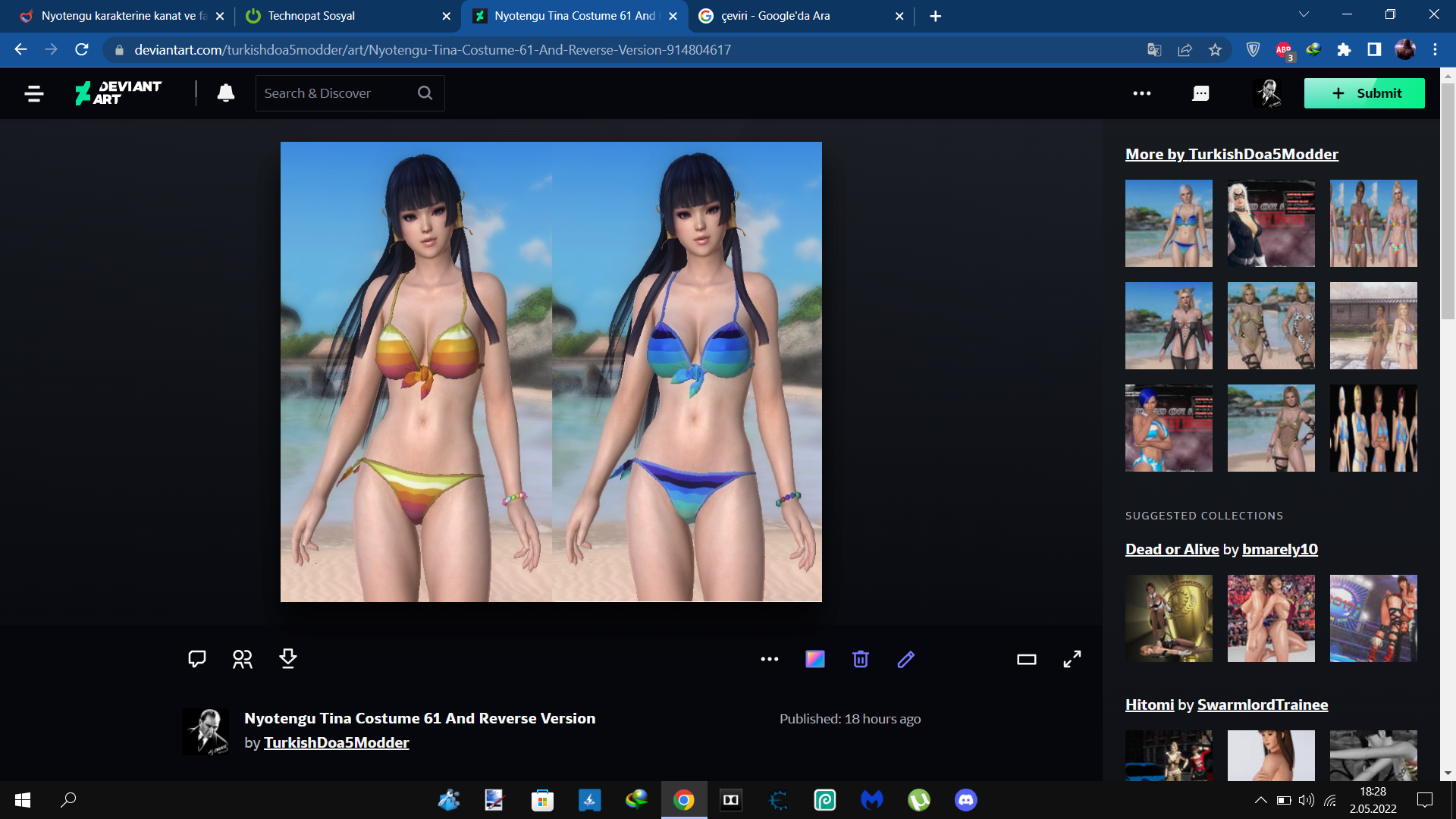
Task: Click the author avatar beside the title
Action: tap(206, 732)
